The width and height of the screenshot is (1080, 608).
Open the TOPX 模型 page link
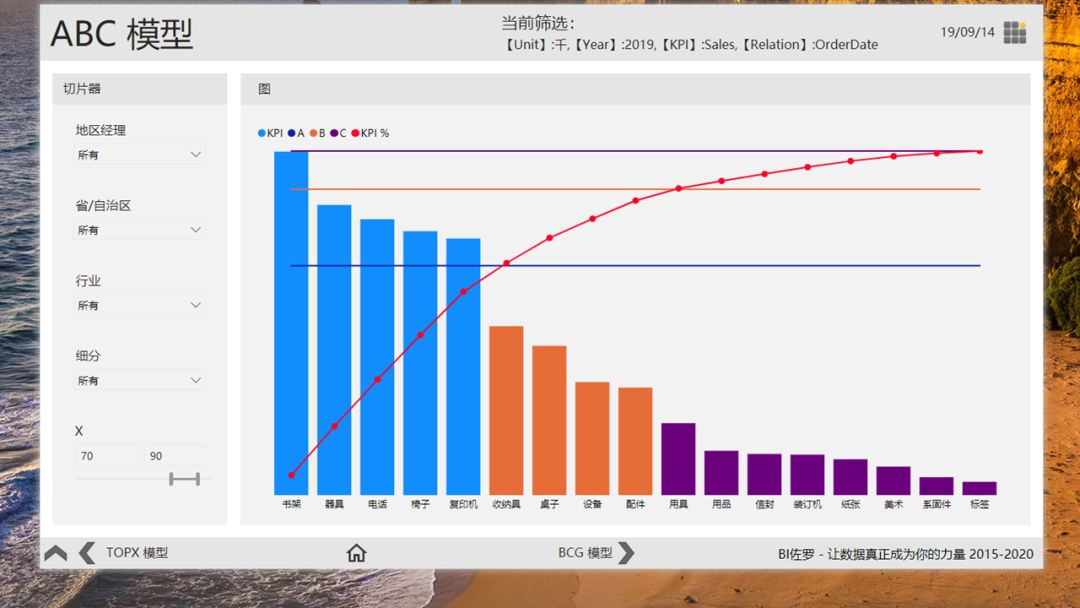[136, 553]
